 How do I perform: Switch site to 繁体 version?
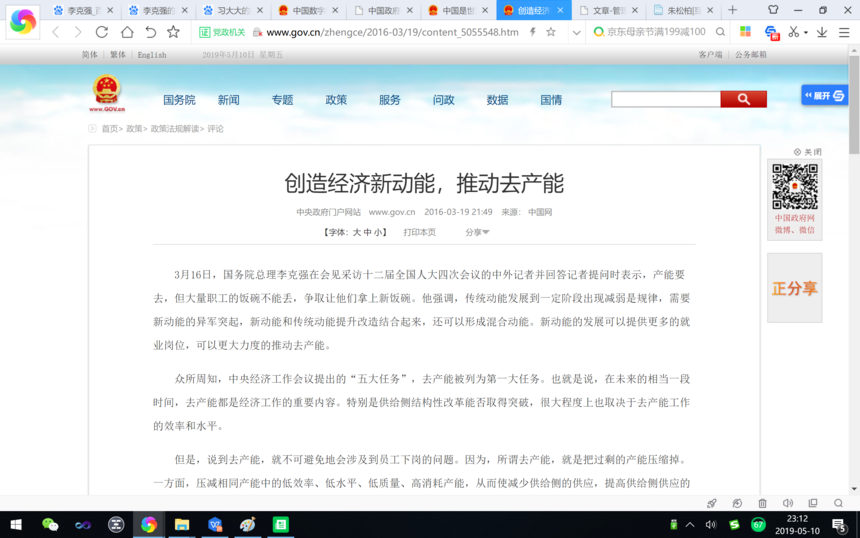click(x=117, y=55)
